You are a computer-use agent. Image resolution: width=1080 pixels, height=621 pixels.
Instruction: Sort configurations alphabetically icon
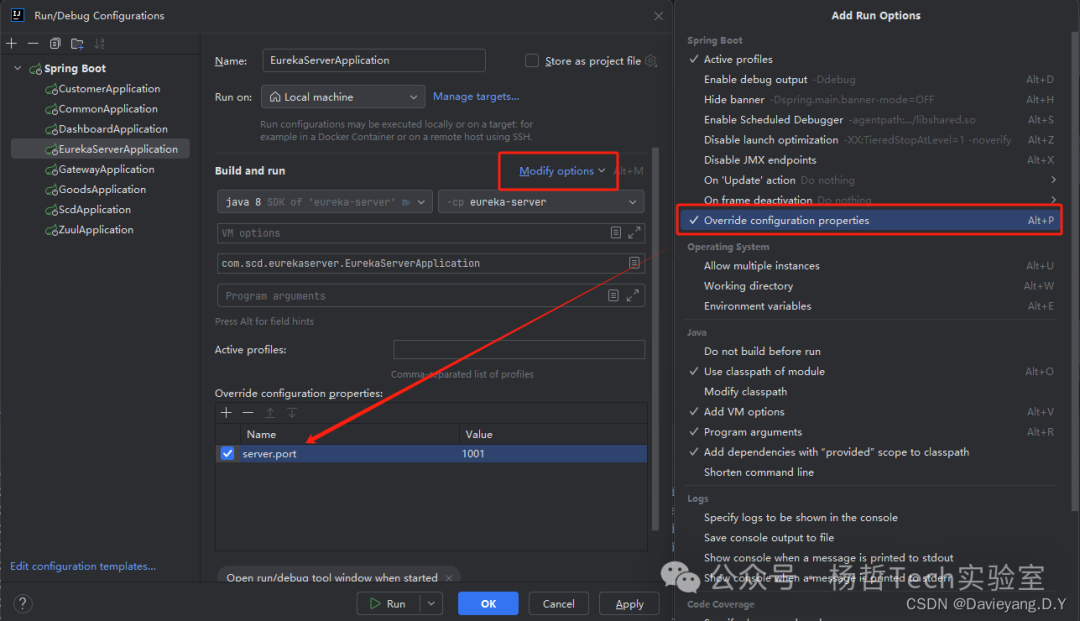tap(99, 43)
